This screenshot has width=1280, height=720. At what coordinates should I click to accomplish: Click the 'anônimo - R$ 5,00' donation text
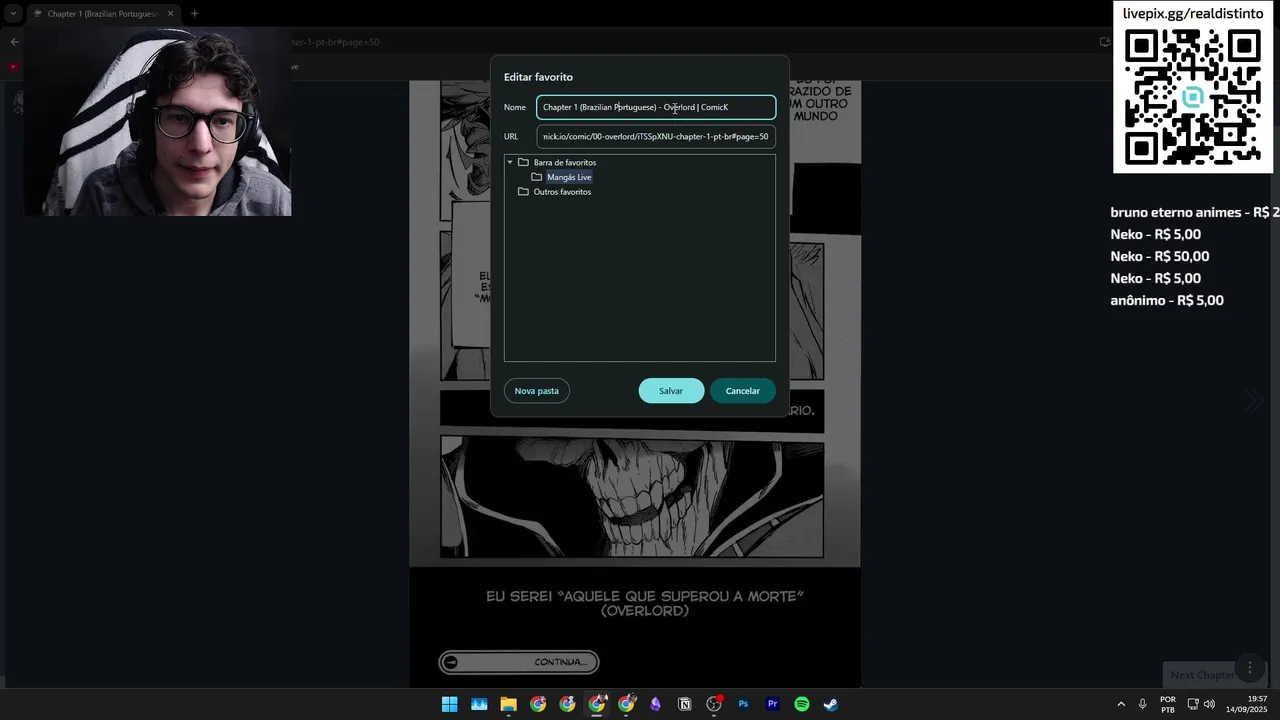(x=1167, y=300)
